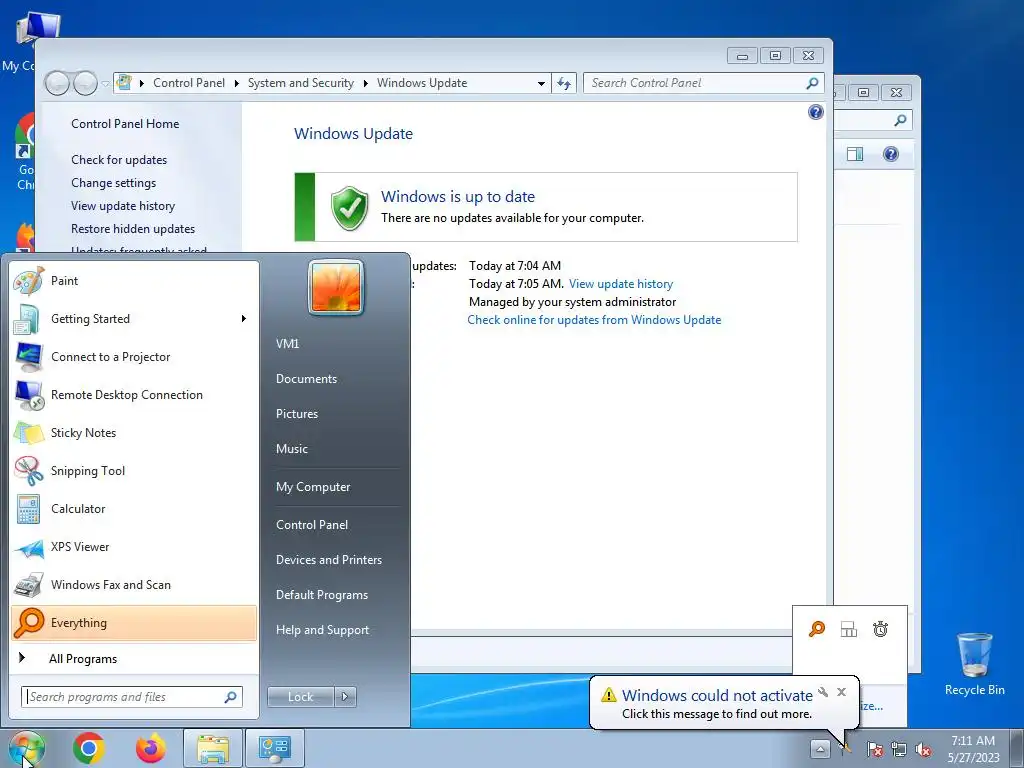Click Control Panel Home link
The width and height of the screenshot is (1024, 768).
pyautogui.click(x=125, y=123)
